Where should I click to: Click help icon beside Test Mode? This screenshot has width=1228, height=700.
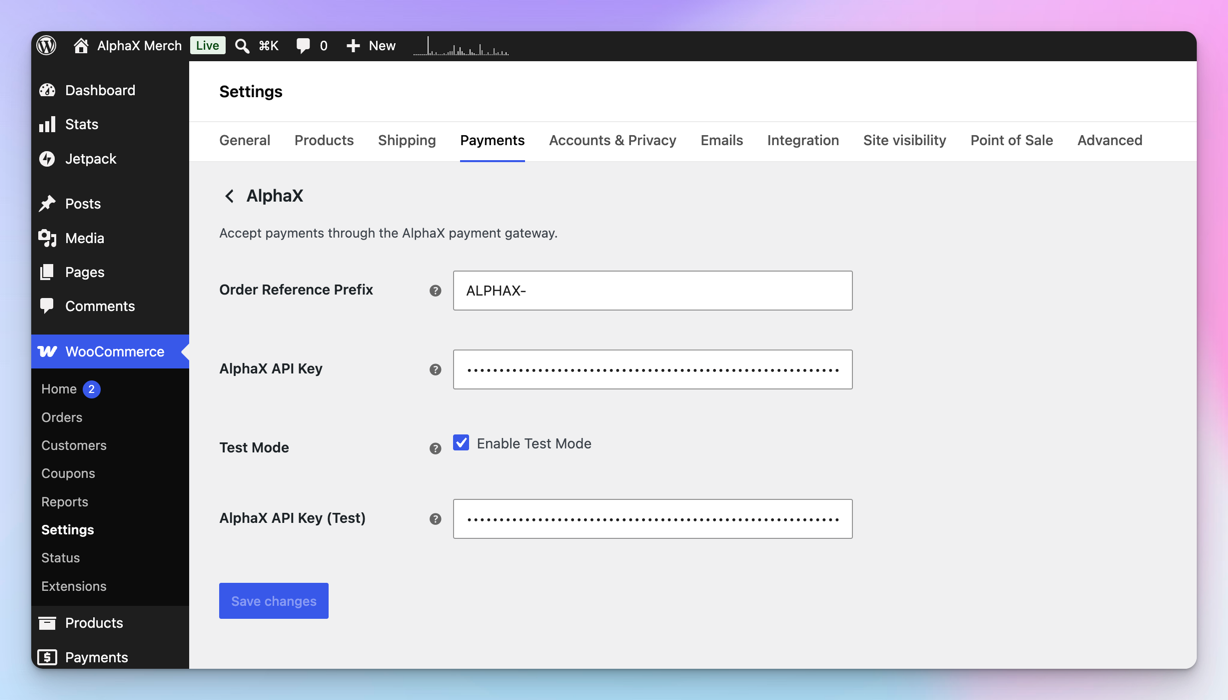coord(435,449)
